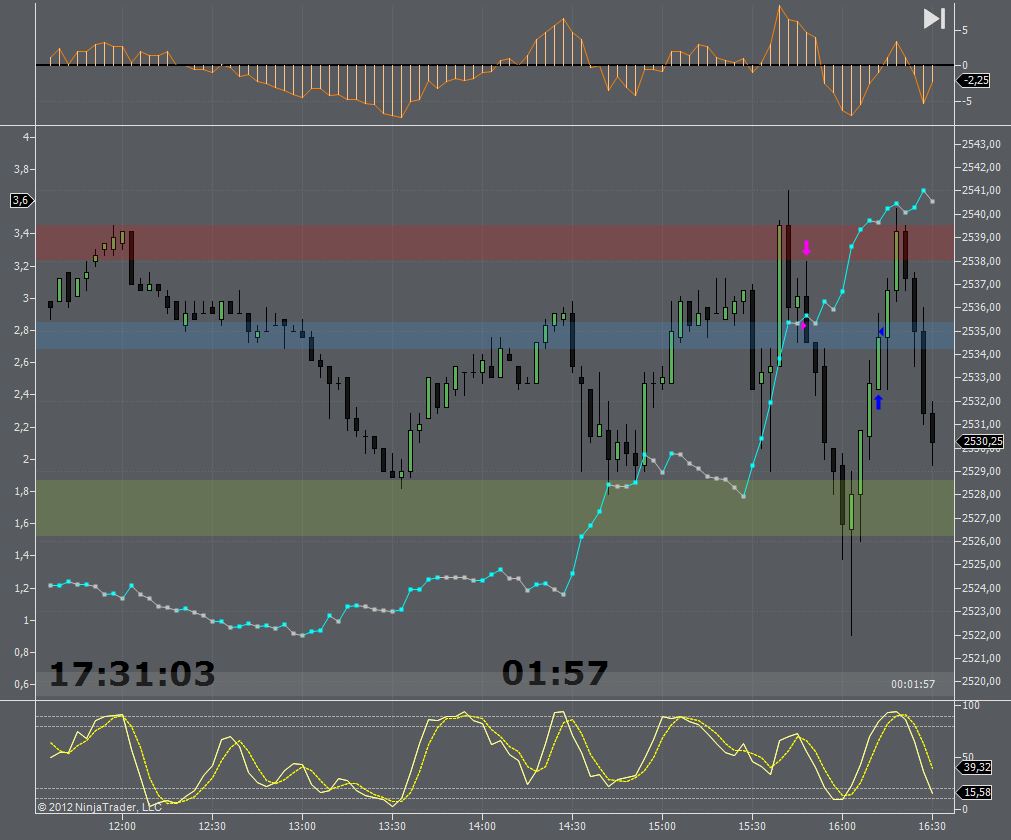This screenshot has width=1011, height=840.
Task: Click the small blue left-pointing triangle marker
Action: (881, 331)
